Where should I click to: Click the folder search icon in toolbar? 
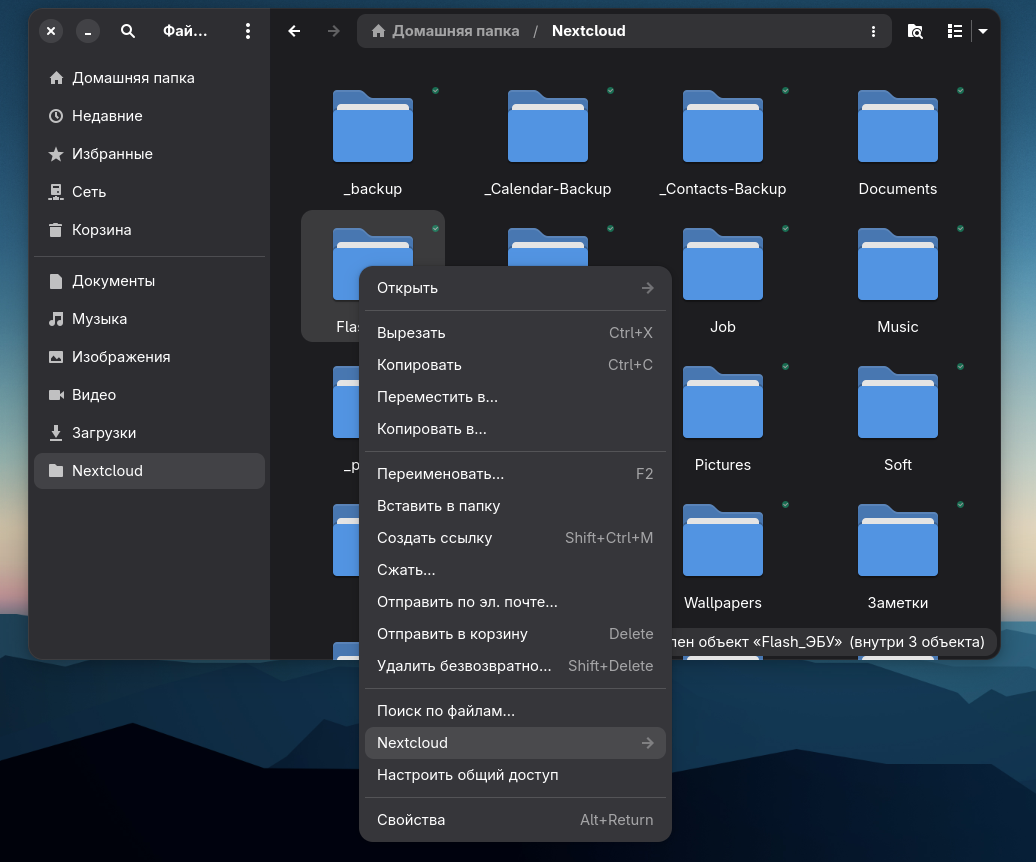(915, 31)
